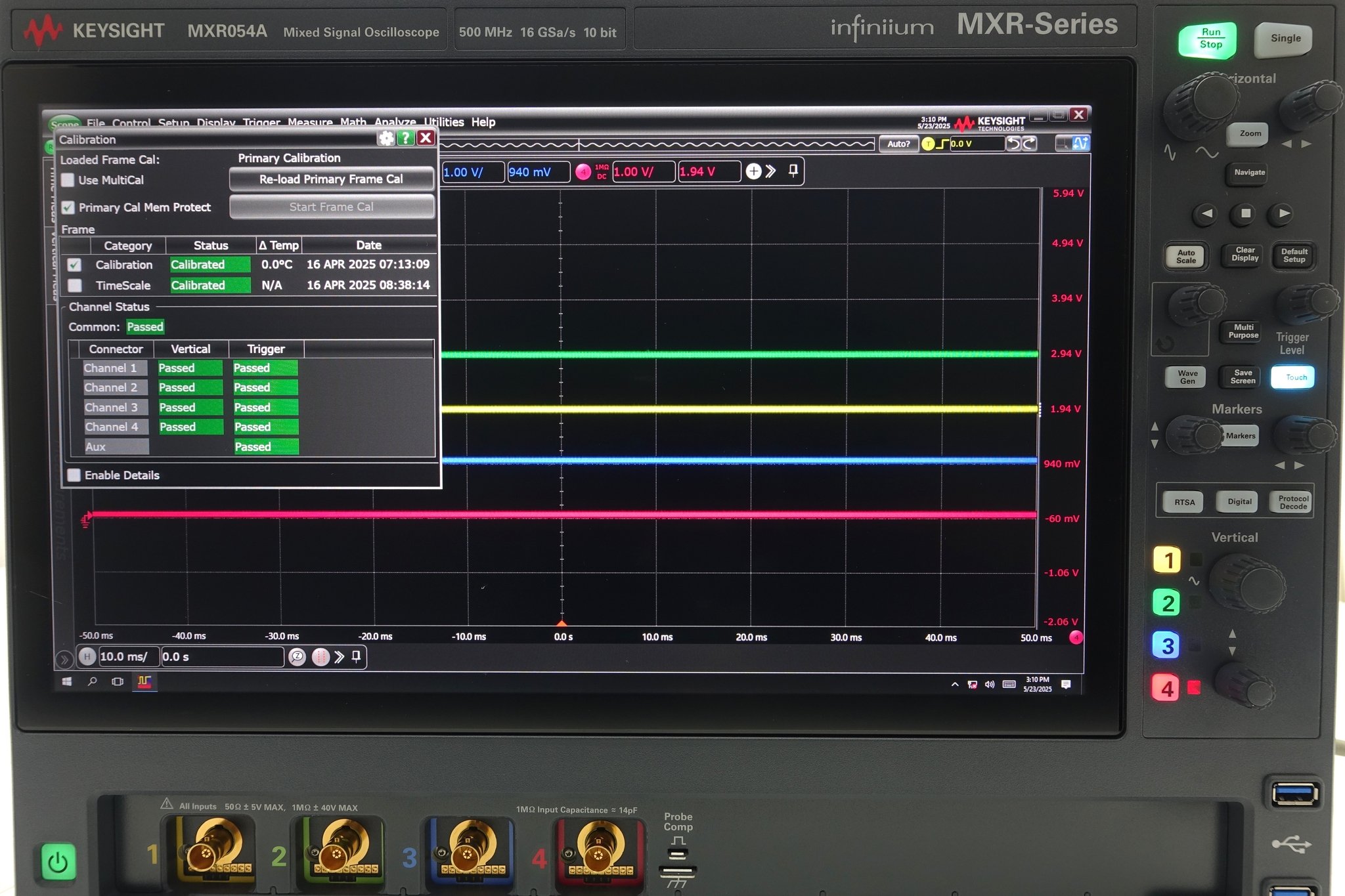Screen dimensions: 1345x896
Task: Pin the horizontal settings bar
Action: 356,656
